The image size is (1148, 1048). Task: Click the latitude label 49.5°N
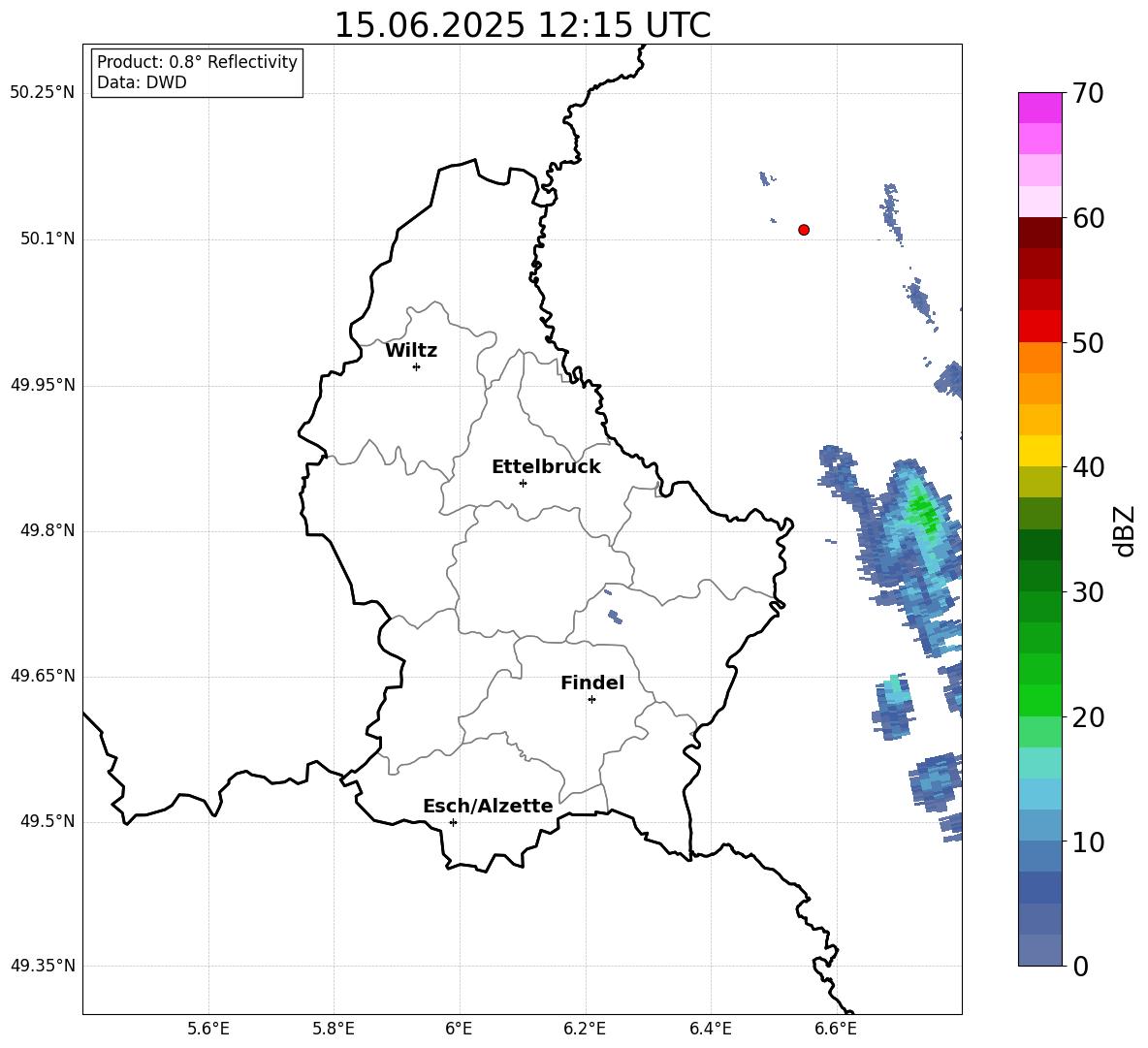tap(48, 821)
